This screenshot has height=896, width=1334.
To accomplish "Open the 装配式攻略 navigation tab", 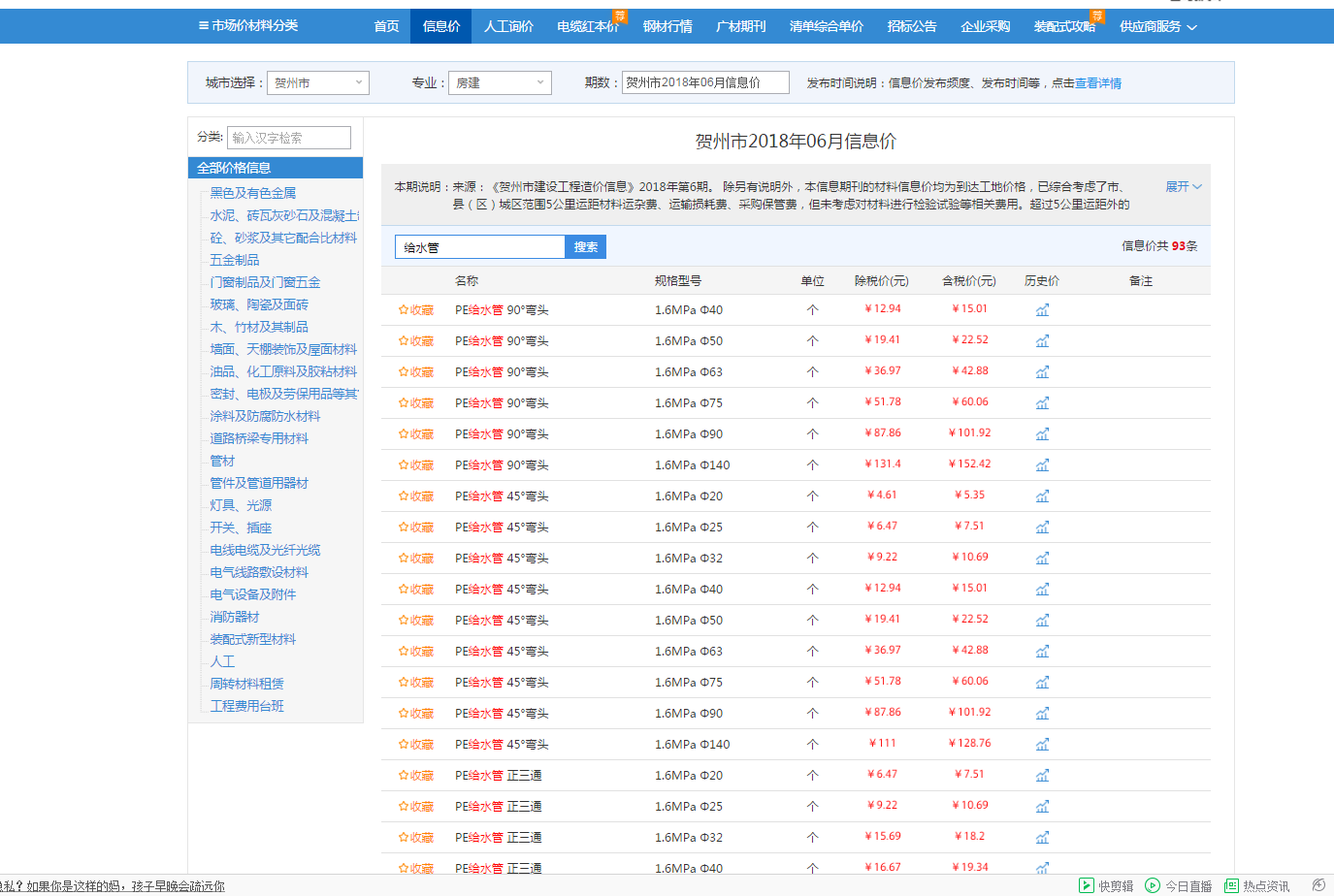I will pyautogui.click(x=1064, y=27).
